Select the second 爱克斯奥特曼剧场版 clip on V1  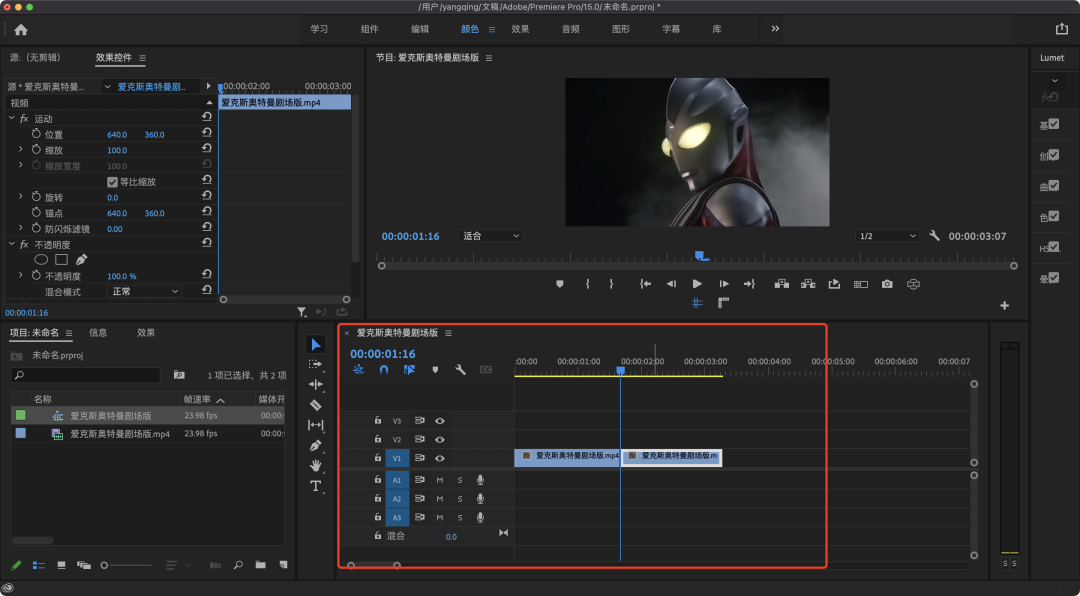[672, 458]
